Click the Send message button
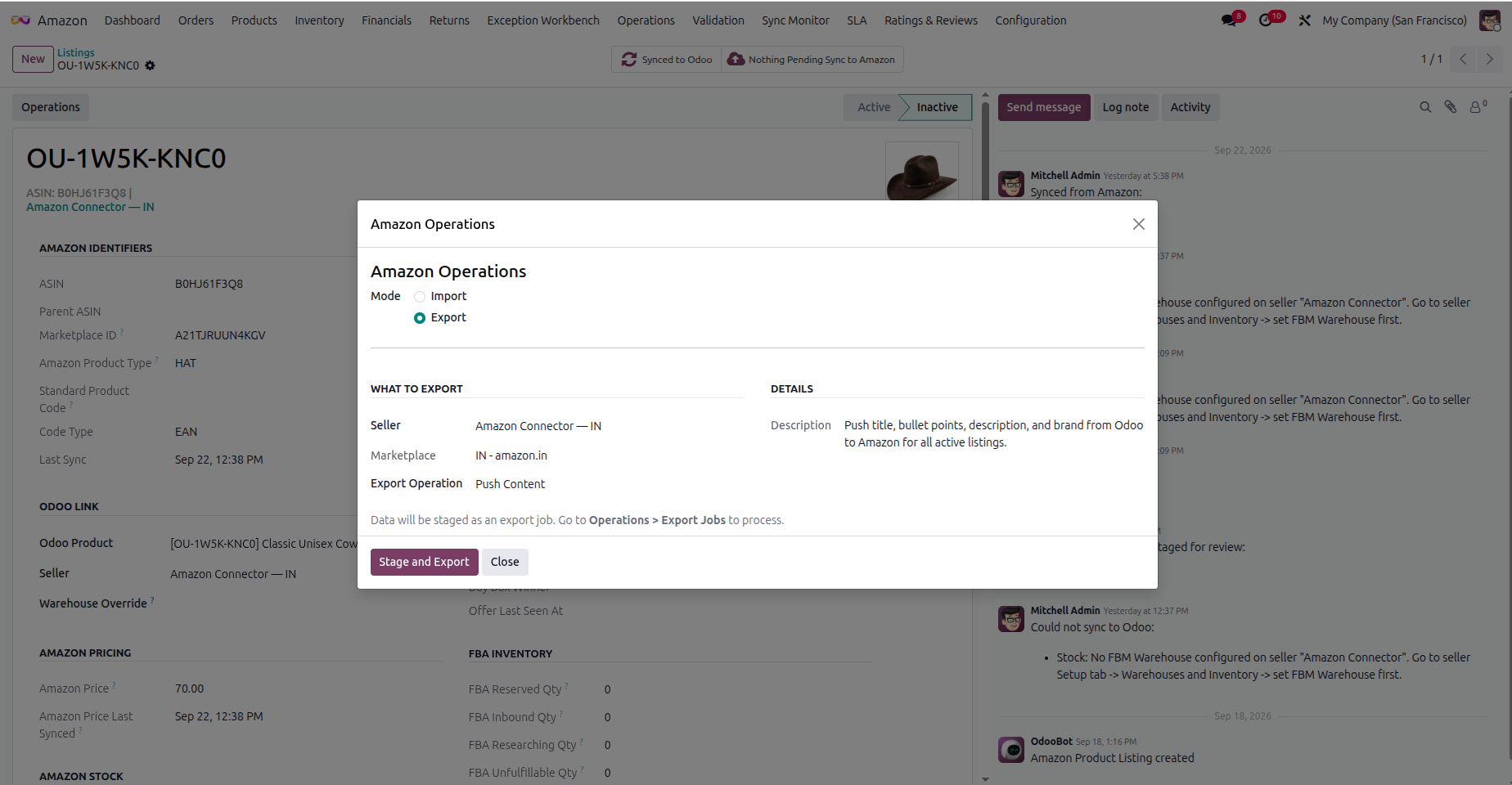This screenshot has width=1512, height=785. click(1043, 107)
